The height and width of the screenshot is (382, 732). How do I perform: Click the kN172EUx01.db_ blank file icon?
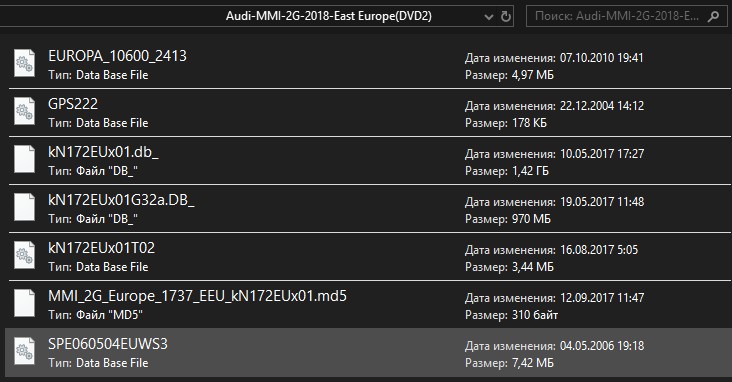click(24, 159)
